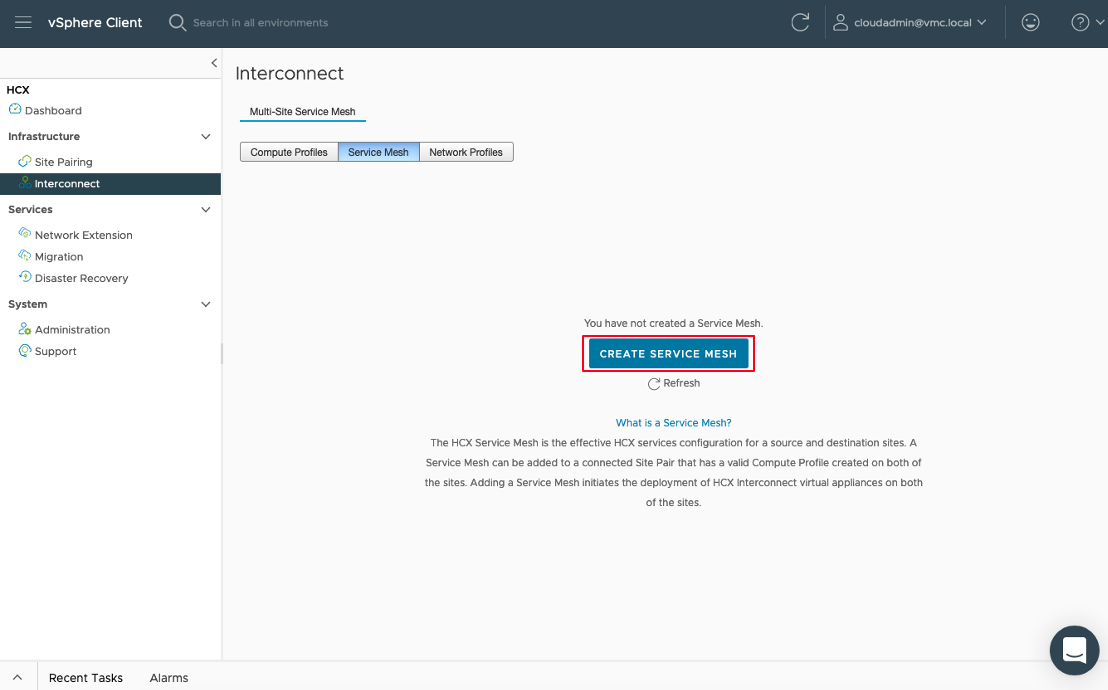This screenshot has height=690, width=1108.
Task: Expand the help menu chevron
Action: pos(1100,23)
